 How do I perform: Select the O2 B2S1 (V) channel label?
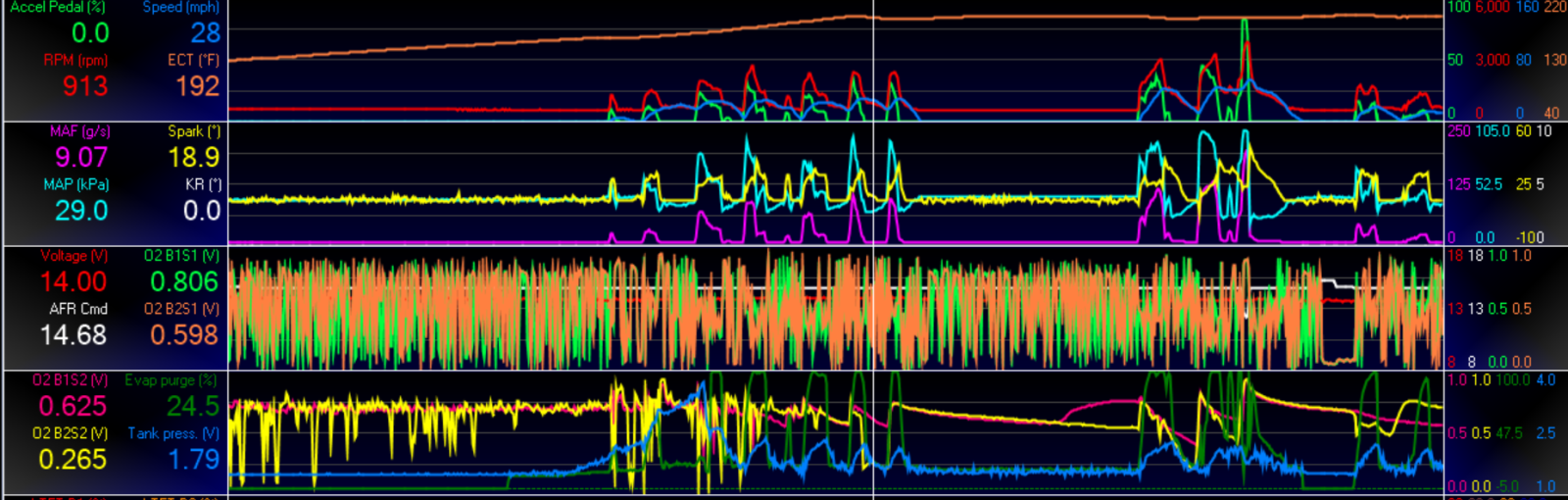coord(182,309)
